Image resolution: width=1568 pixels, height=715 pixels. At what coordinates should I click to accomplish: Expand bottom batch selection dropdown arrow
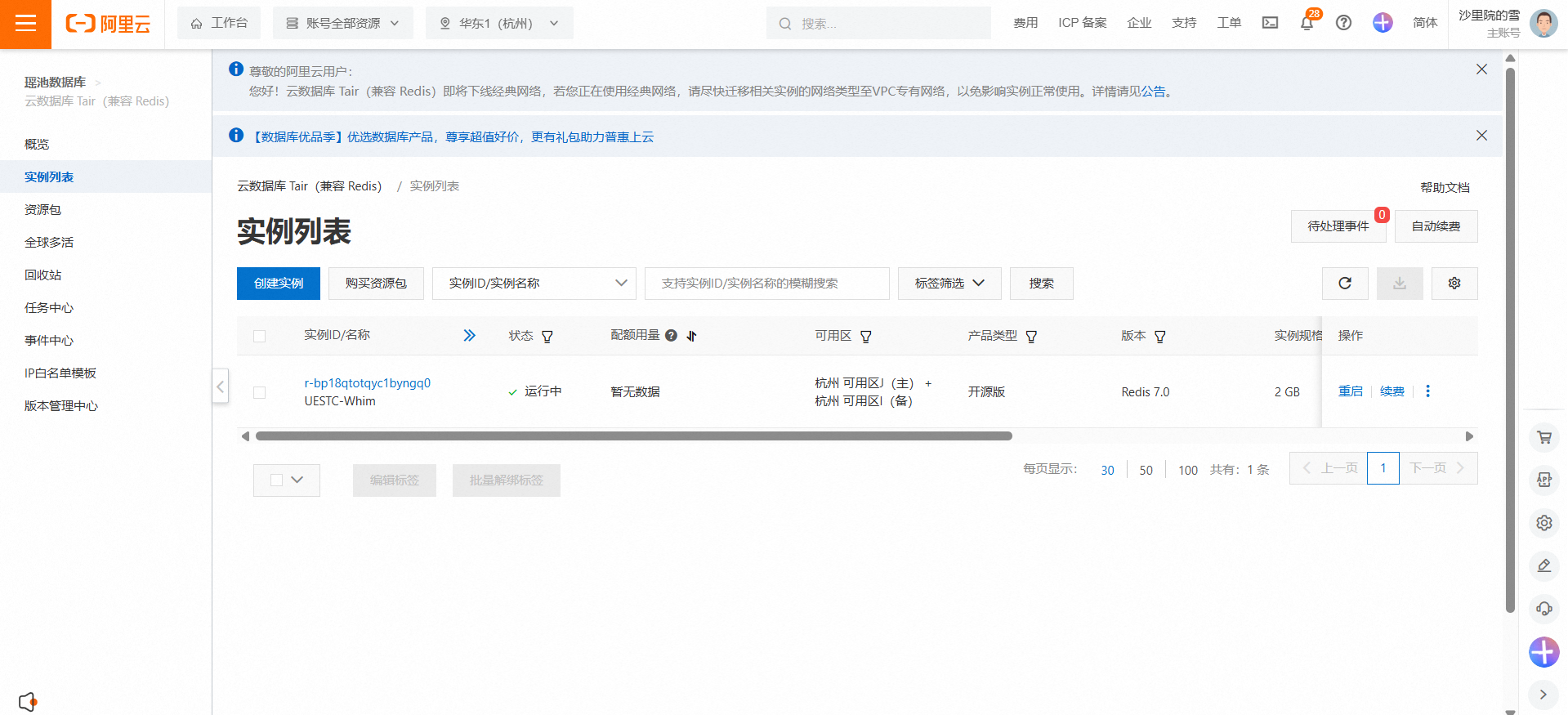point(297,480)
